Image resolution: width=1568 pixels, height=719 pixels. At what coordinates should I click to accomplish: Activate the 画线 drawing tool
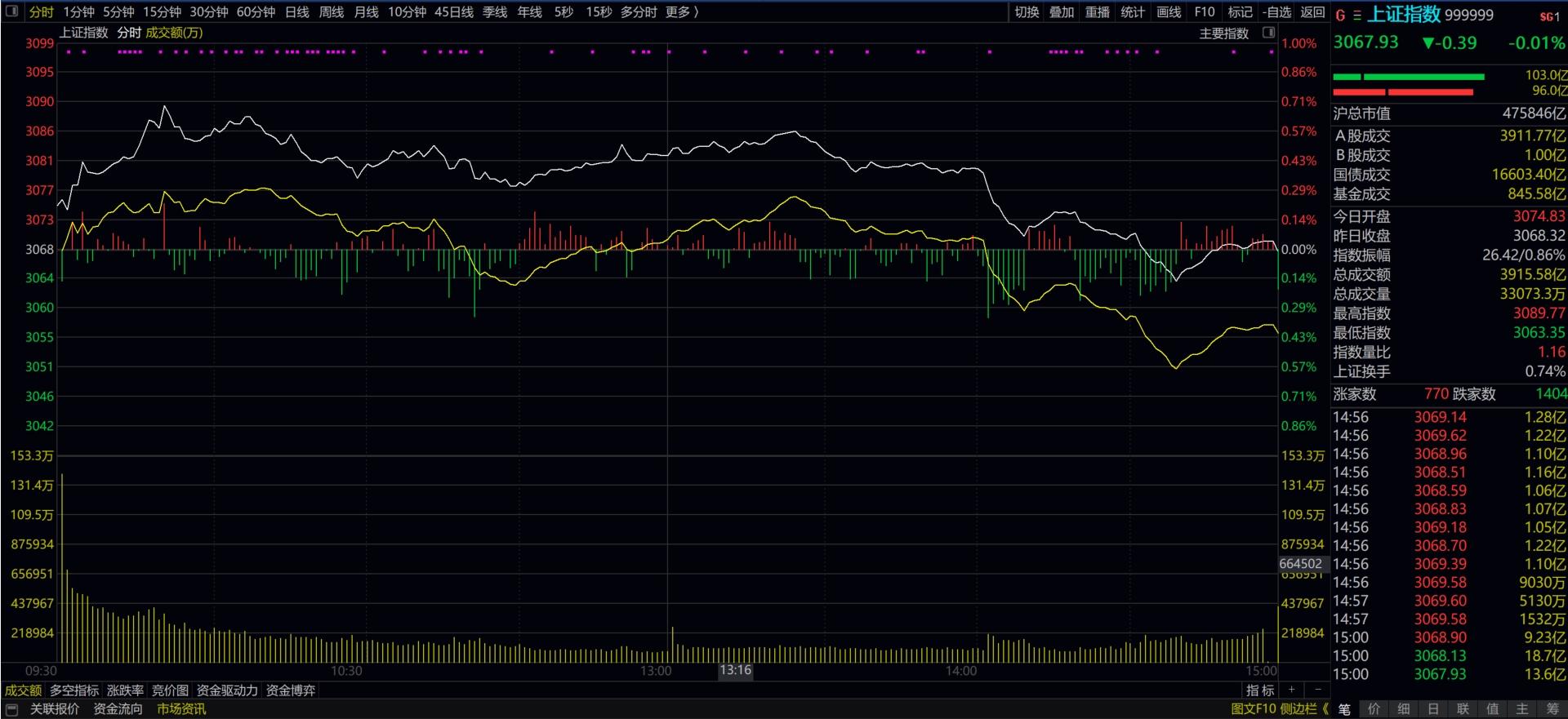1169,11
